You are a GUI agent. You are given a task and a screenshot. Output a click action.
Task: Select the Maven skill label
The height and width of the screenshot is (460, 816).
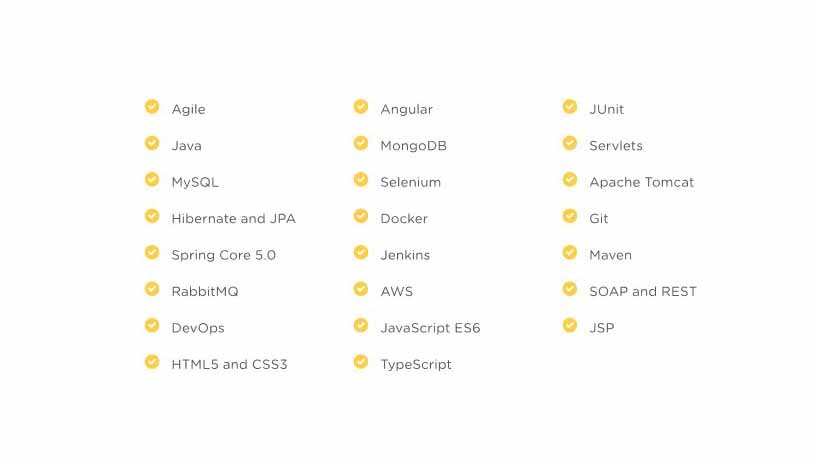pos(610,255)
